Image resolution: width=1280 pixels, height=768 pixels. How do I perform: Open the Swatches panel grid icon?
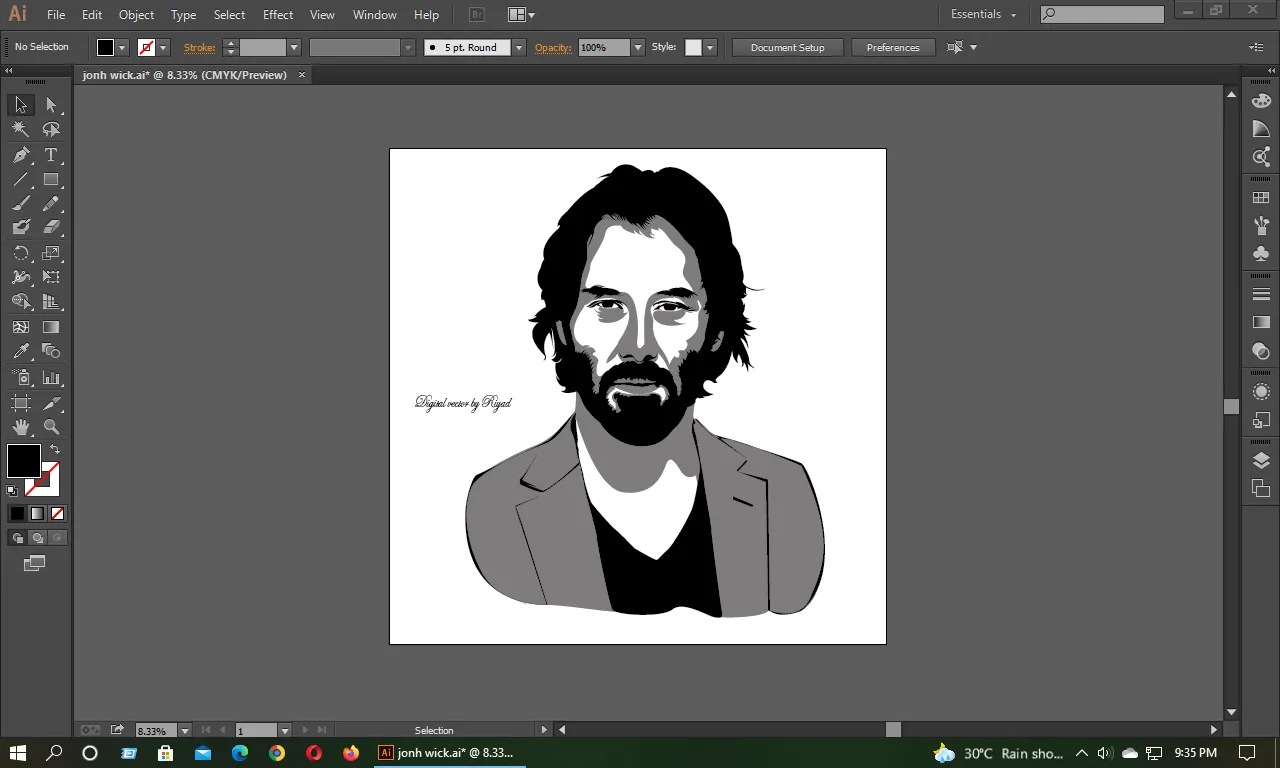(1261, 198)
